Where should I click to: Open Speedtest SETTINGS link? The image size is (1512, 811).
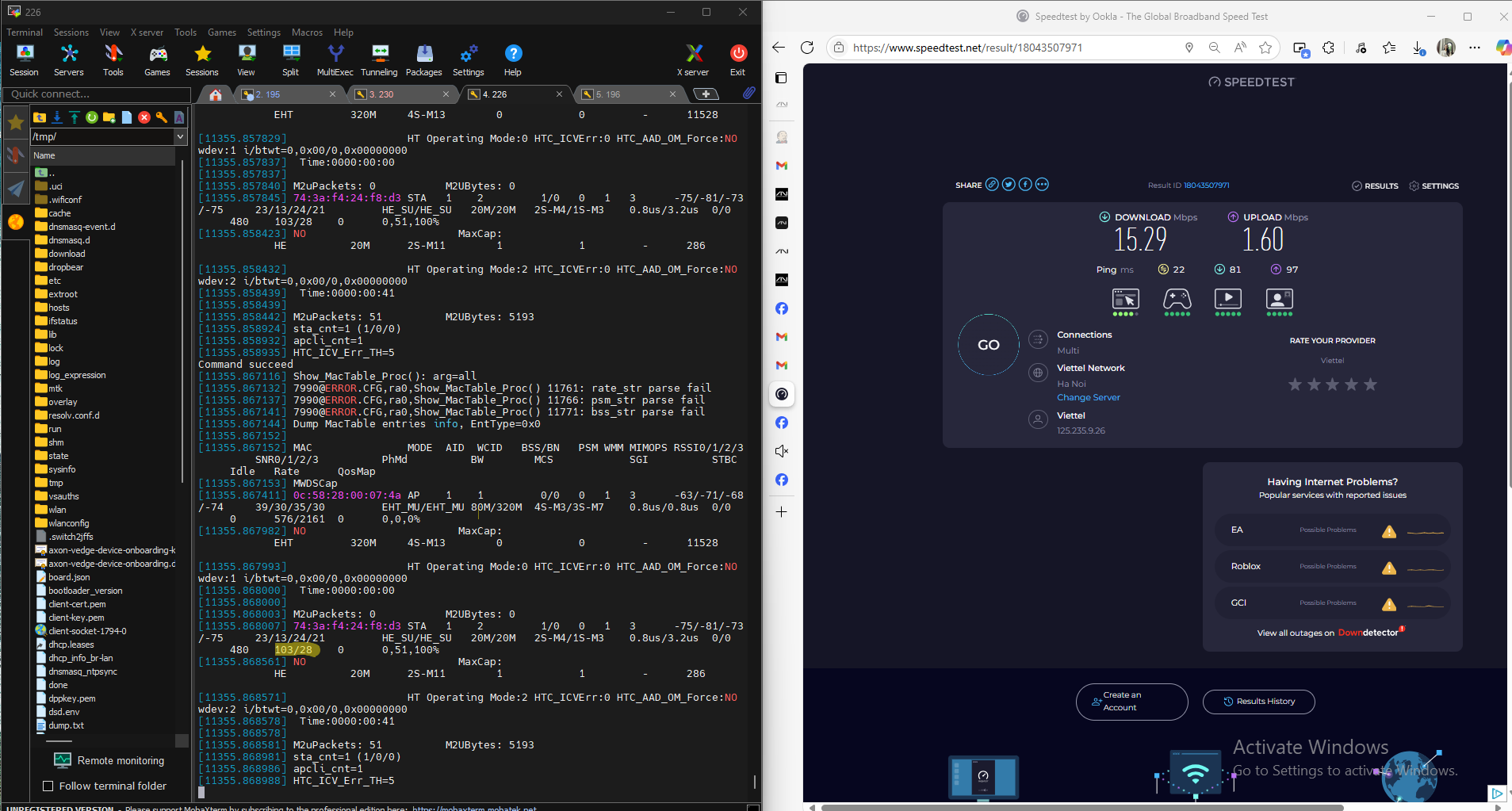coord(1434,186)
